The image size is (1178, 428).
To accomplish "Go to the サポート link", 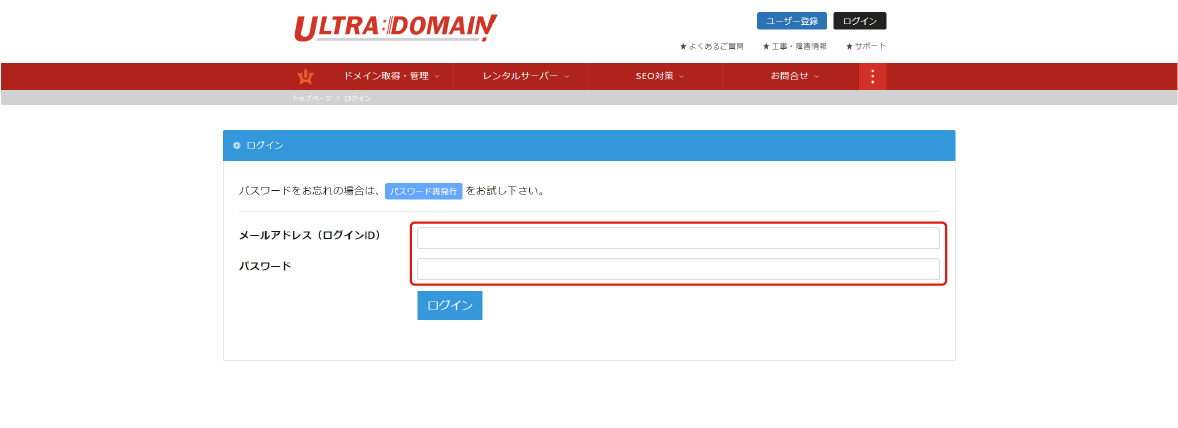I will click(x=866, y=46).
